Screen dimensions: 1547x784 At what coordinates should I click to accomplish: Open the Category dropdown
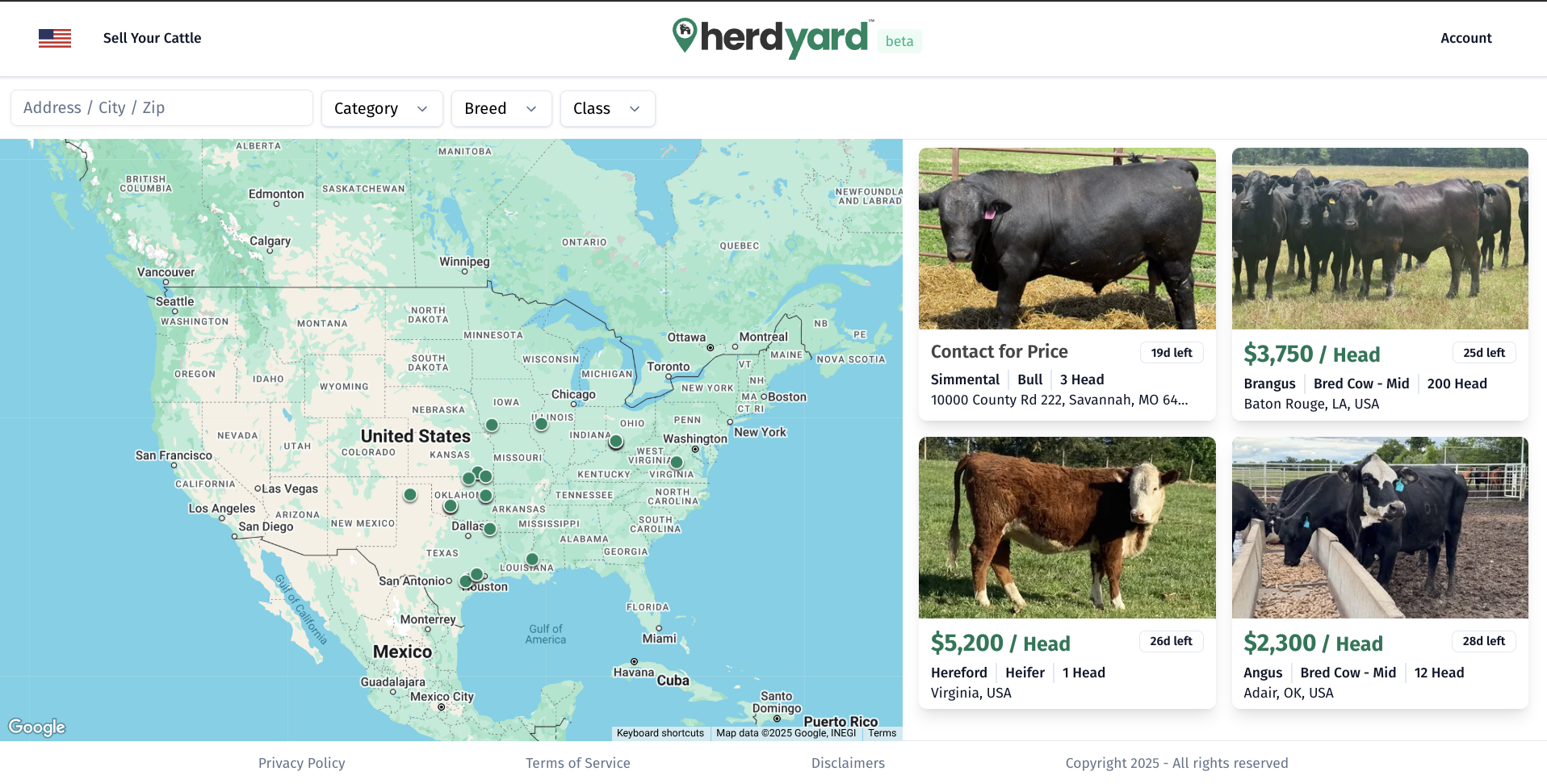tap(382, 108)
